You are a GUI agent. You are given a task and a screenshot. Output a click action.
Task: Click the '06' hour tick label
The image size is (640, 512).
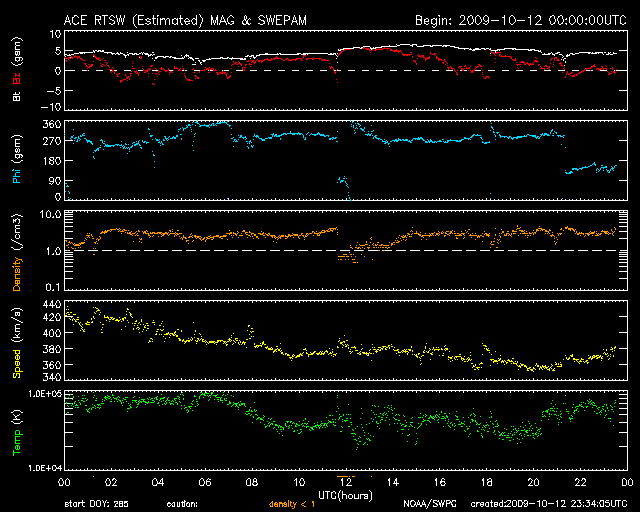[205, 482]
